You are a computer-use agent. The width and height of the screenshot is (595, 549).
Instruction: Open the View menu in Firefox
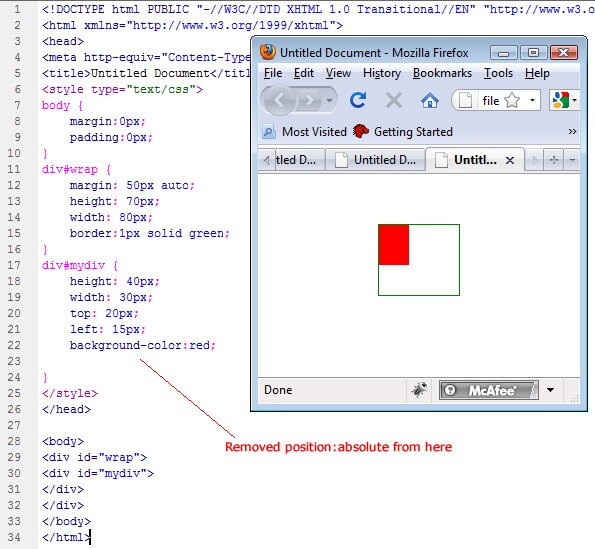pos(338,73)
